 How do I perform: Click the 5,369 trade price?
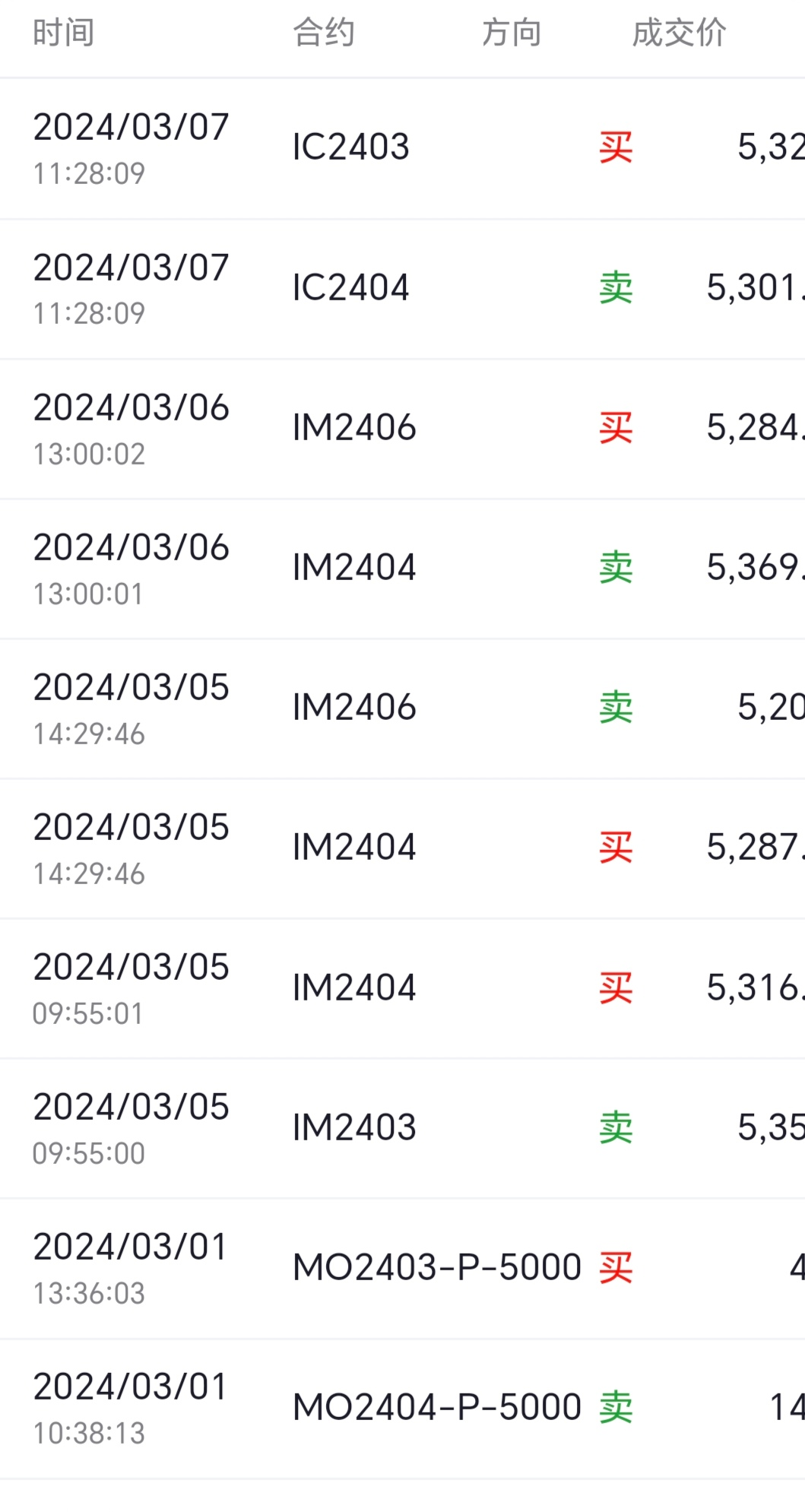point(754,567)
